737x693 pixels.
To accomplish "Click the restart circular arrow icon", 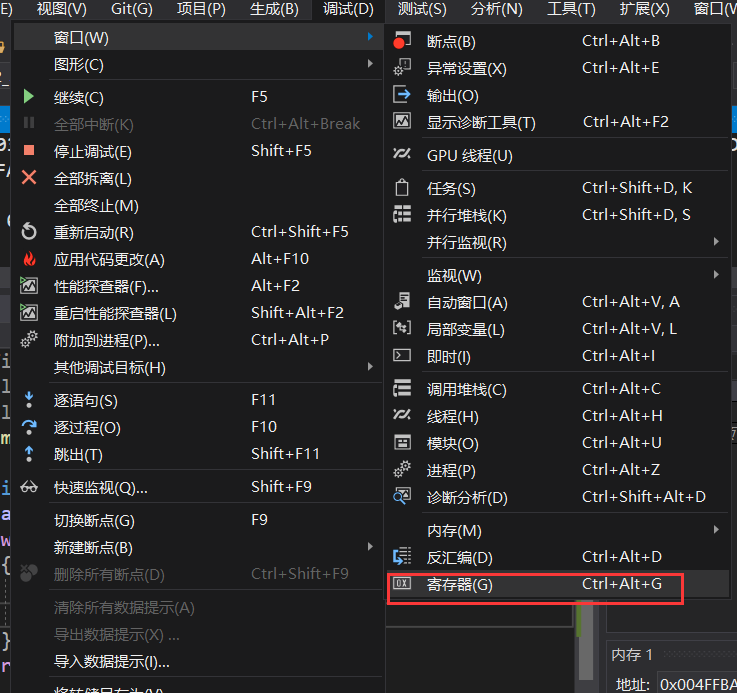I will [29, 231].
